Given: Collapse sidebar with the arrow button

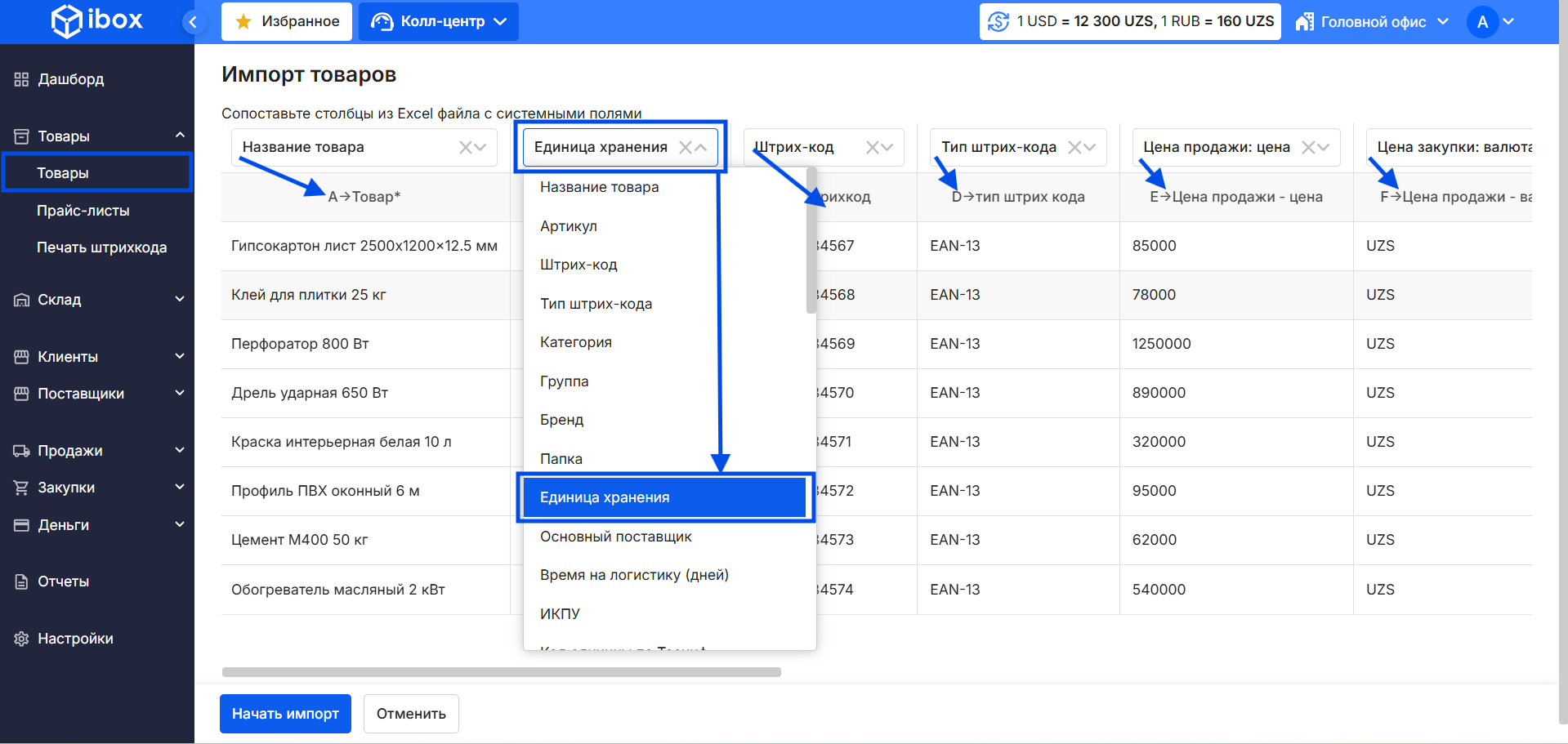Looking at the screenshot, I should [x=193, y=22].
